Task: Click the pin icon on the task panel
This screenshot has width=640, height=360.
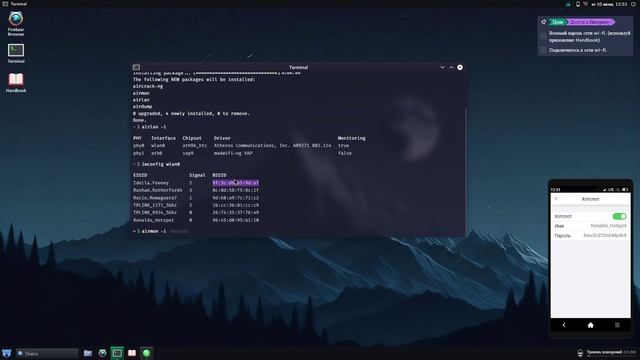Action: point(544,22)
